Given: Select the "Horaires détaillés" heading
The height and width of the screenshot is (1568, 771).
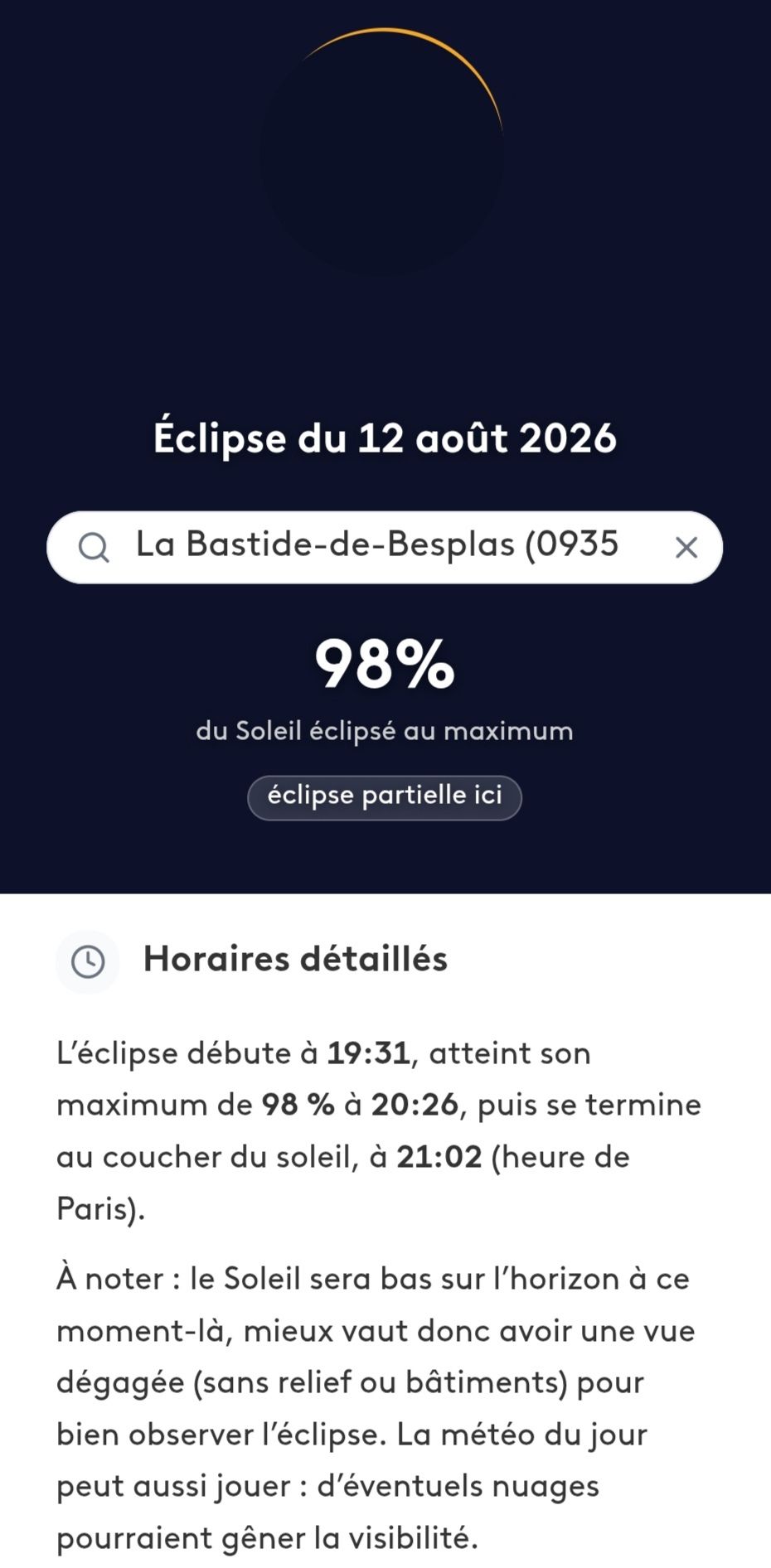Looking at the screenshot, I should coord(295,959).
